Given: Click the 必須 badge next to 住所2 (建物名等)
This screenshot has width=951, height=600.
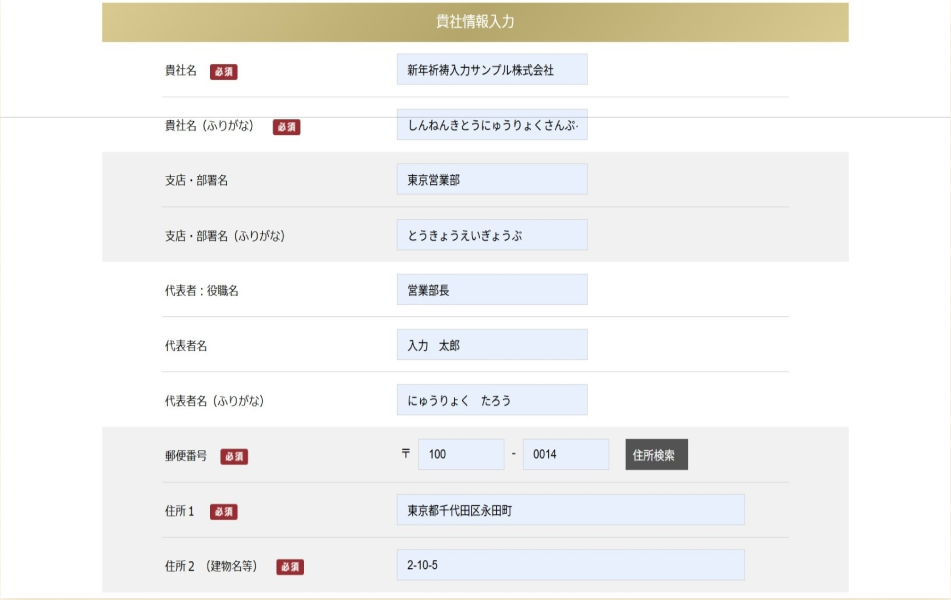Looking at the screenshot, I should pyautogui.click(x=290, y=567).
